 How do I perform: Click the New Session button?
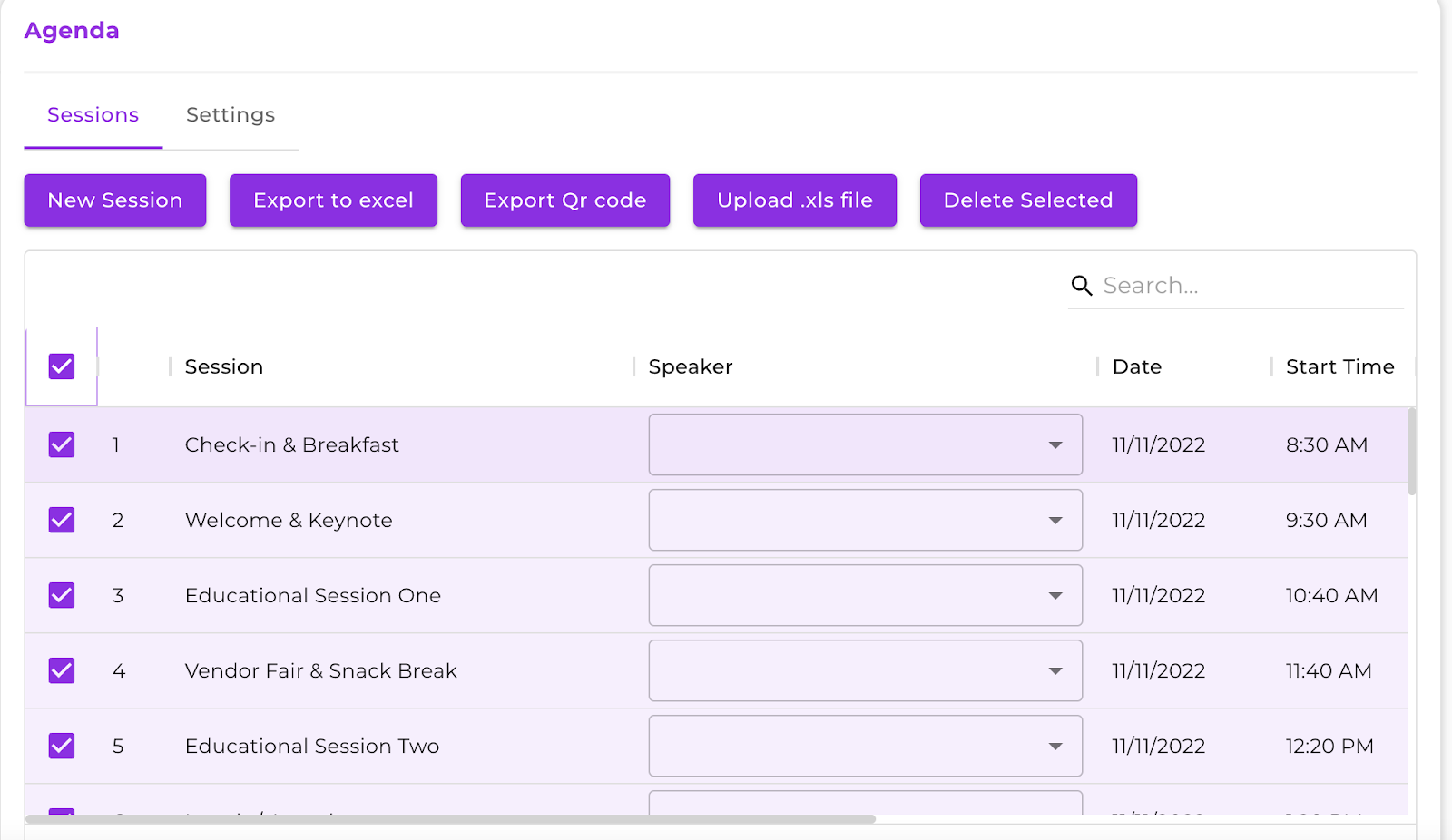[x=115, y=200]
